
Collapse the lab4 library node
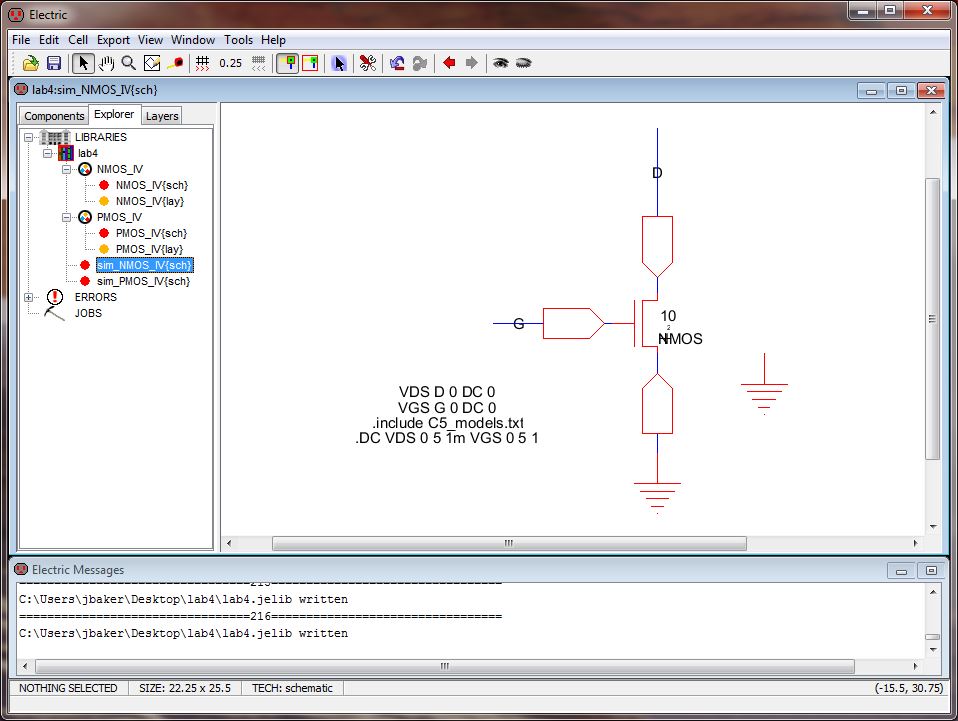(47, 153)
